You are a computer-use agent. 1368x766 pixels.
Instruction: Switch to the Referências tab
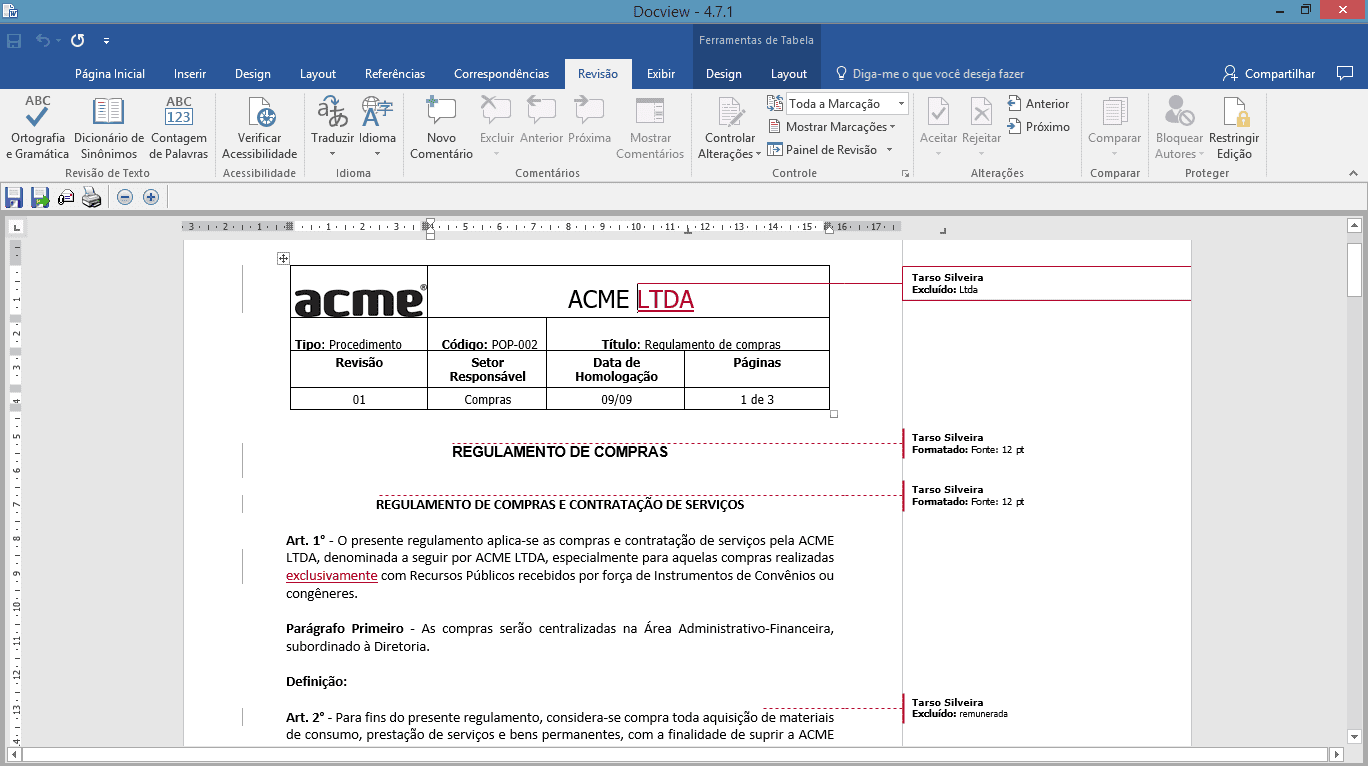coord(395,74)
